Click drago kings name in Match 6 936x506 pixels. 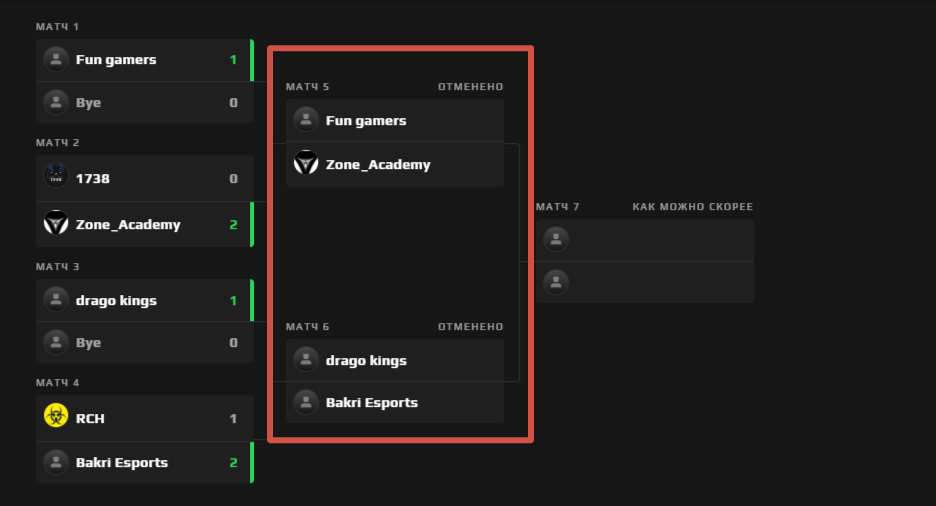point(366,360)
